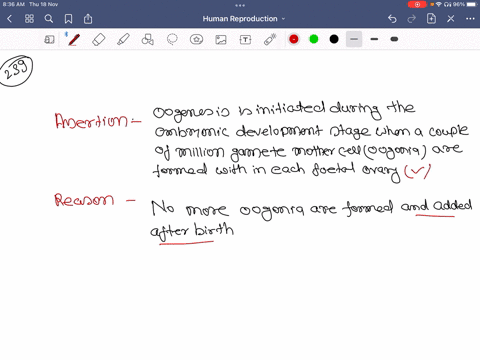Redo the last undone stroke
The width and height of the screenshot is (480, 360).
tap(412, 19)
